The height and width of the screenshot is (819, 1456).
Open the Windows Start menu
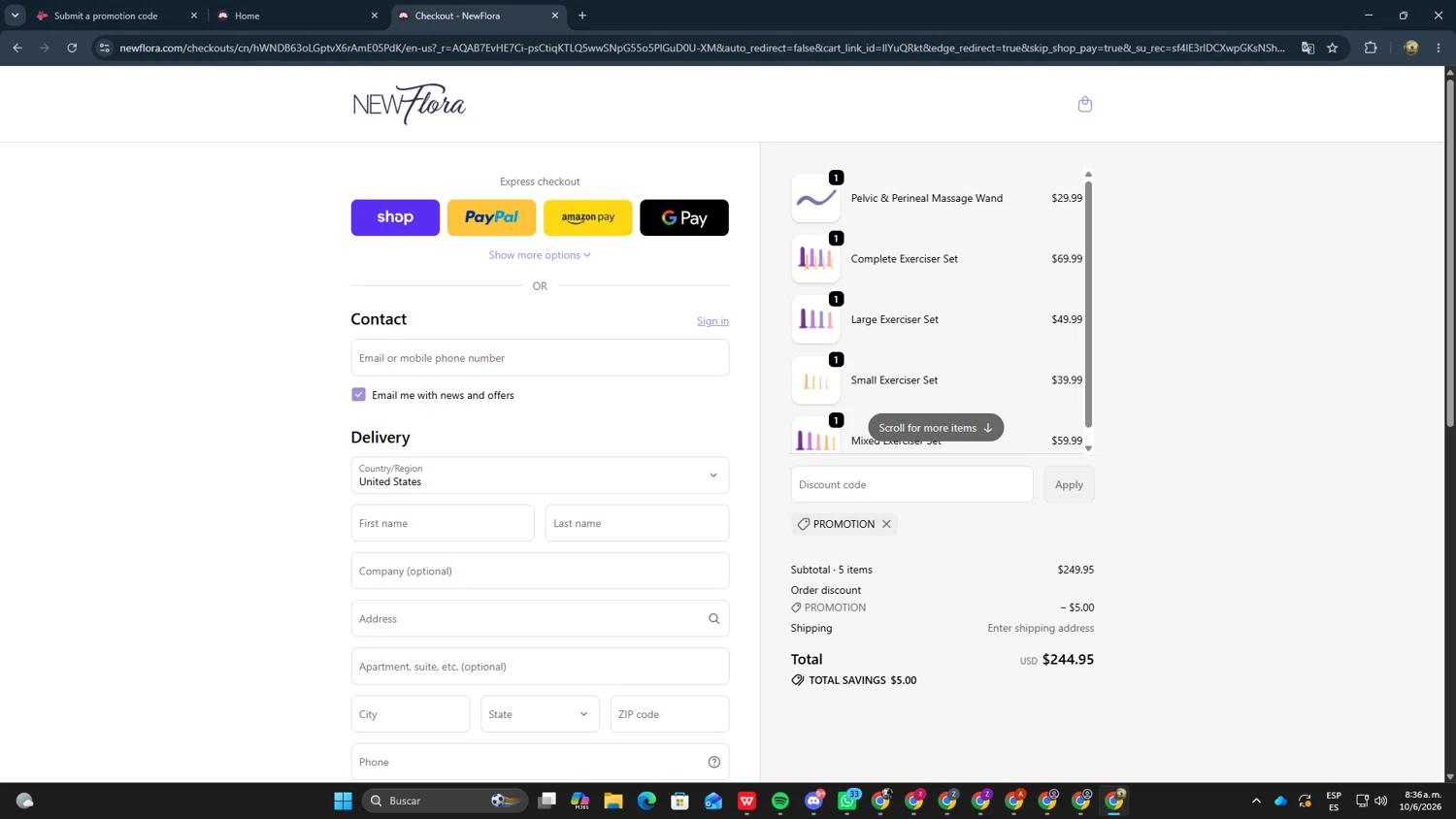coord(343,801)
